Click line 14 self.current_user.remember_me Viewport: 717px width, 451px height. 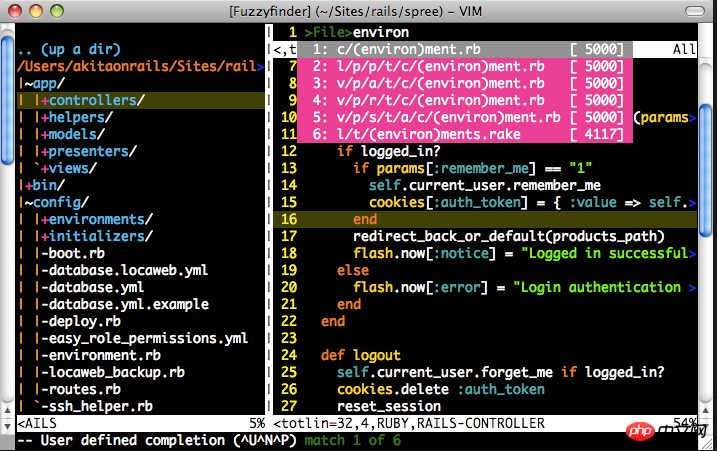pos(485,185)
